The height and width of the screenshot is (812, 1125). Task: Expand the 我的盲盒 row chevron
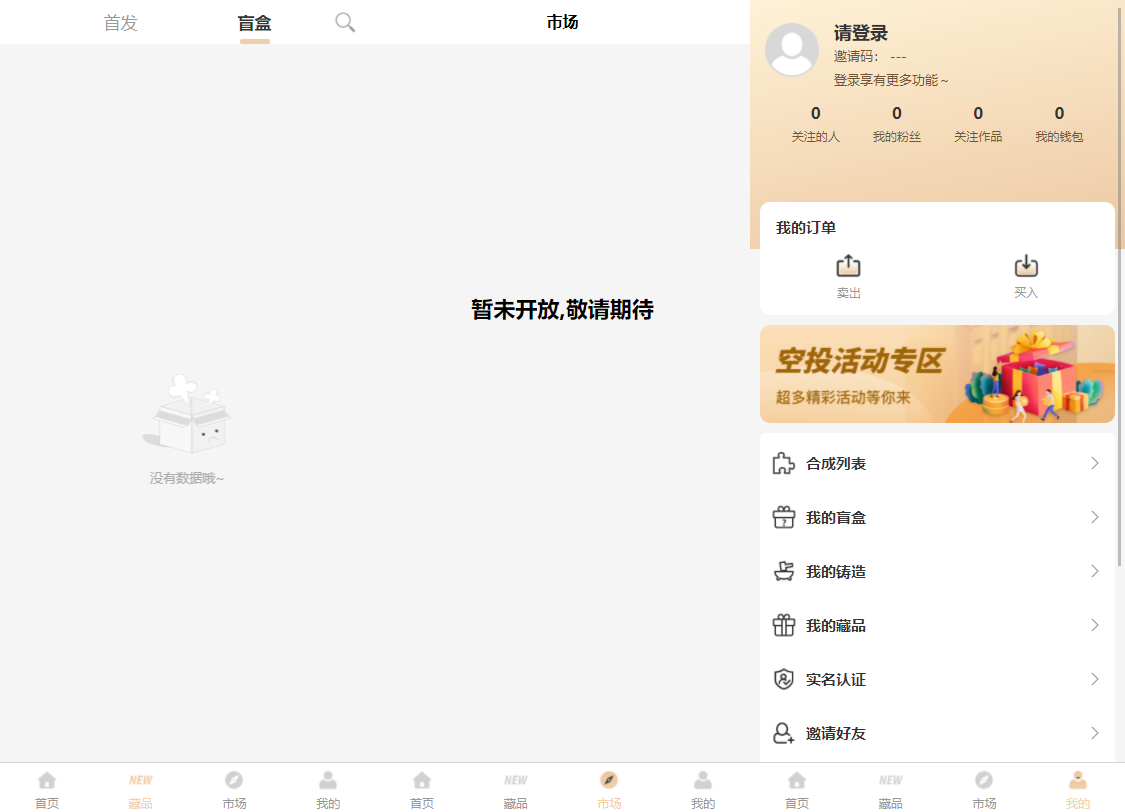(x=1095, y=517)
